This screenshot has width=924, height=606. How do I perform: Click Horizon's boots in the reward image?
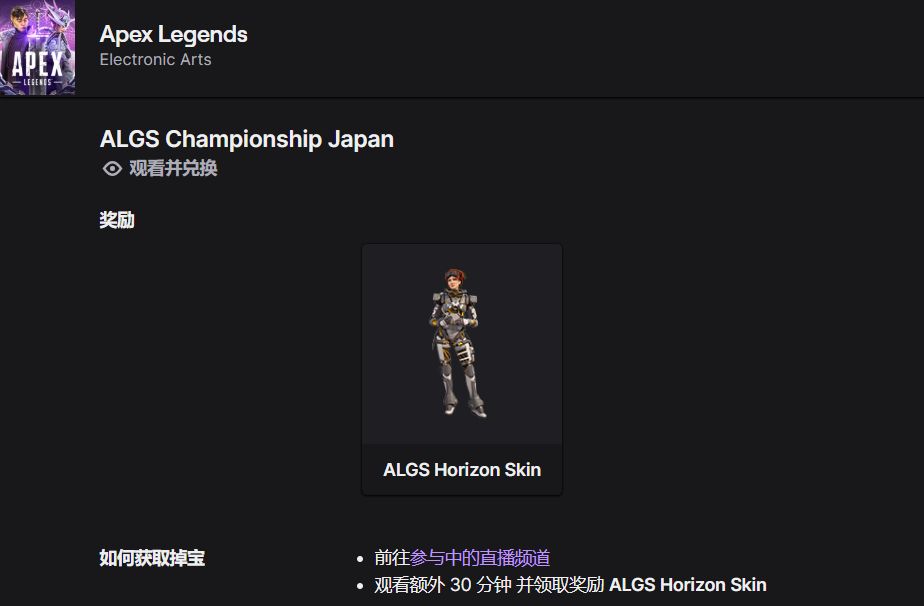466,408
